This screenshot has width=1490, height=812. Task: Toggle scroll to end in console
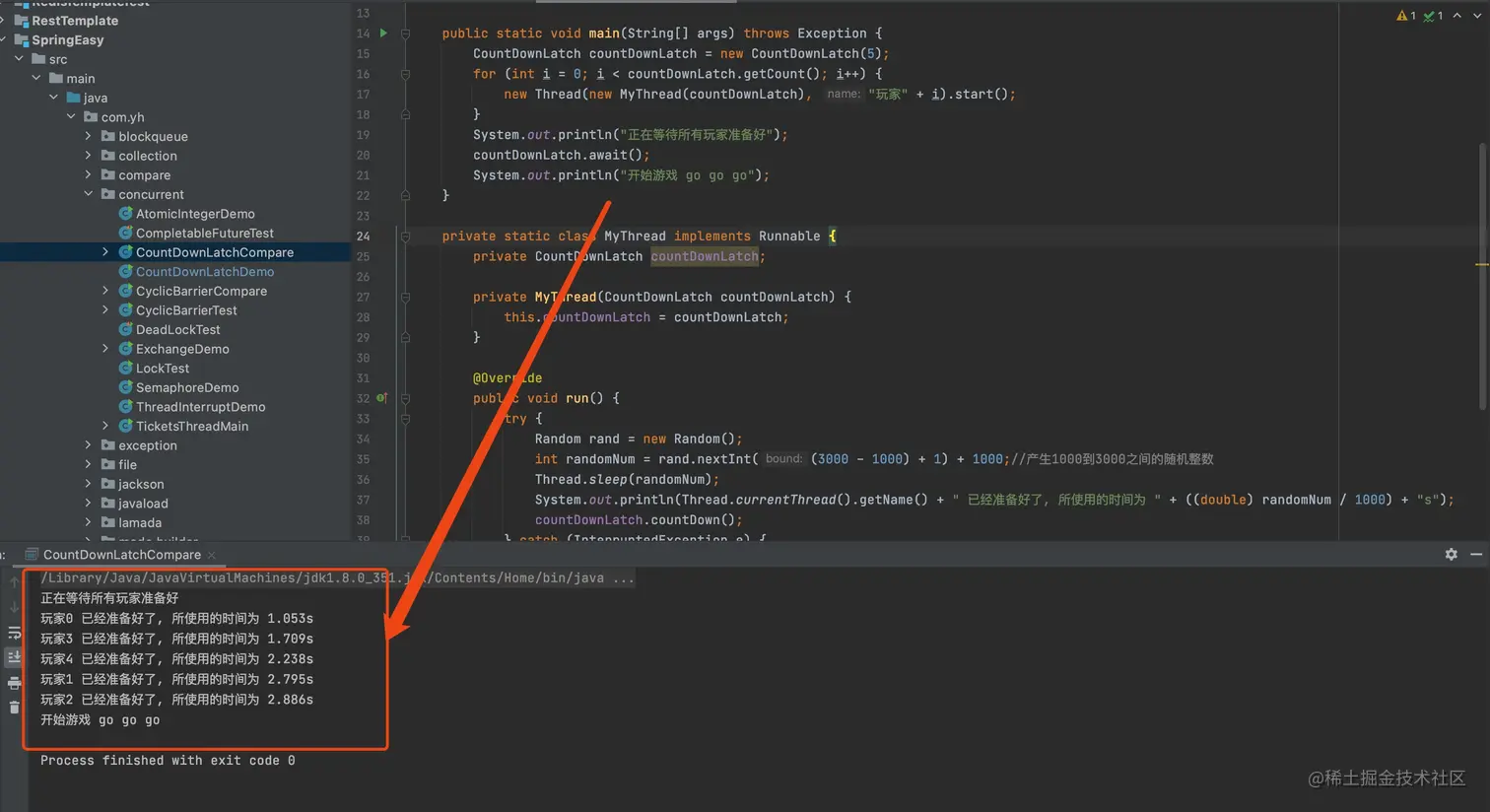(x=14, y=657)
